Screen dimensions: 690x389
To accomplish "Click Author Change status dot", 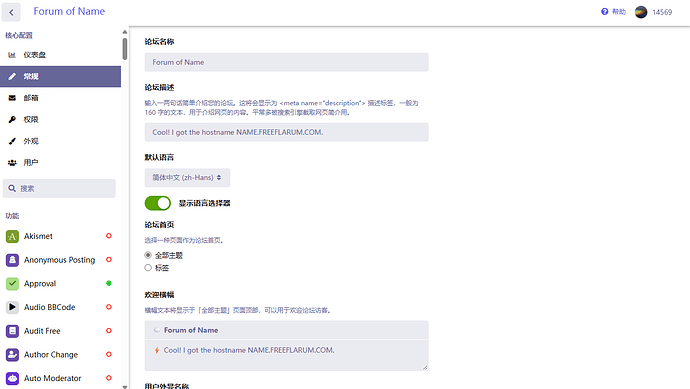I will pyautogui.click(x=109, y=354).
